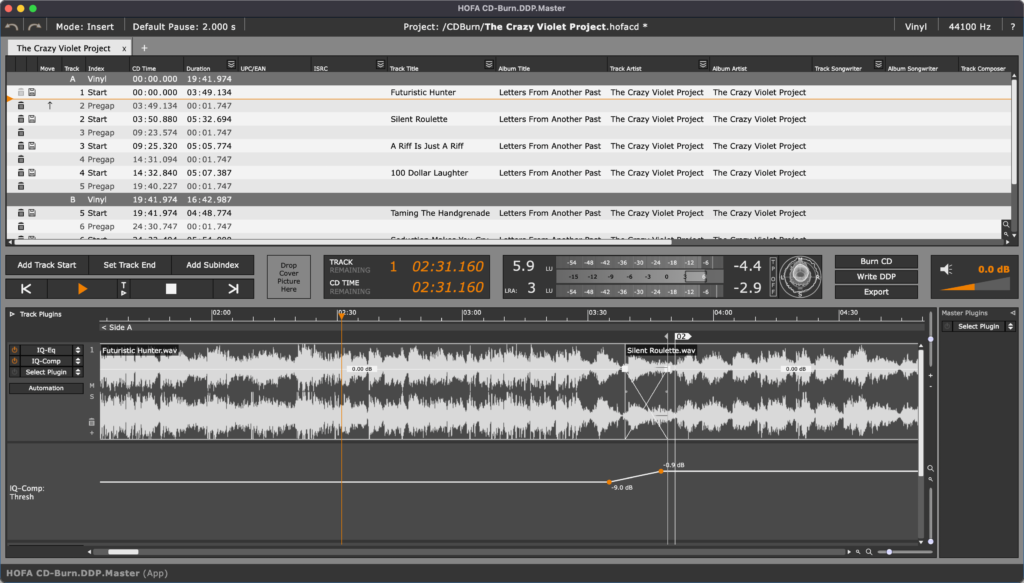Click the Write DDP button
This screenshot has height=583, width=1024.
pyautogui.click(x=875, y=277)
